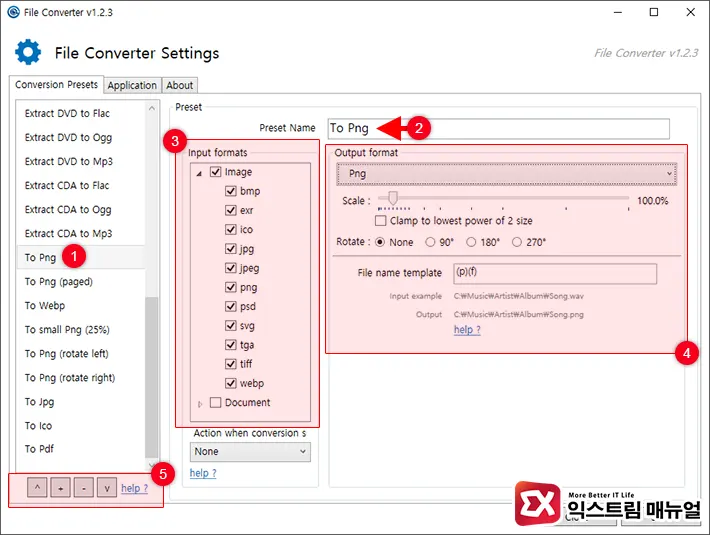Select the To Webp preset
The height and width of the screenshot is (535, 710).
tap(45, 306)
